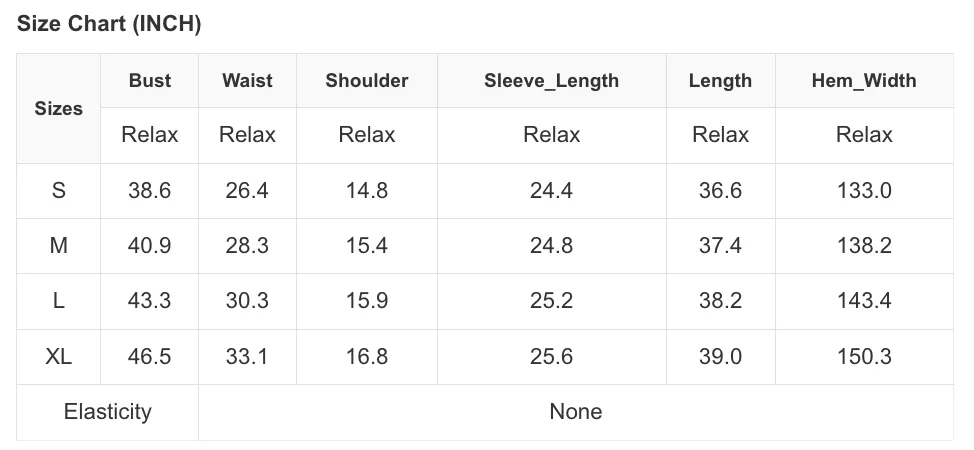Click the Elasticity row label

(107, 412)
